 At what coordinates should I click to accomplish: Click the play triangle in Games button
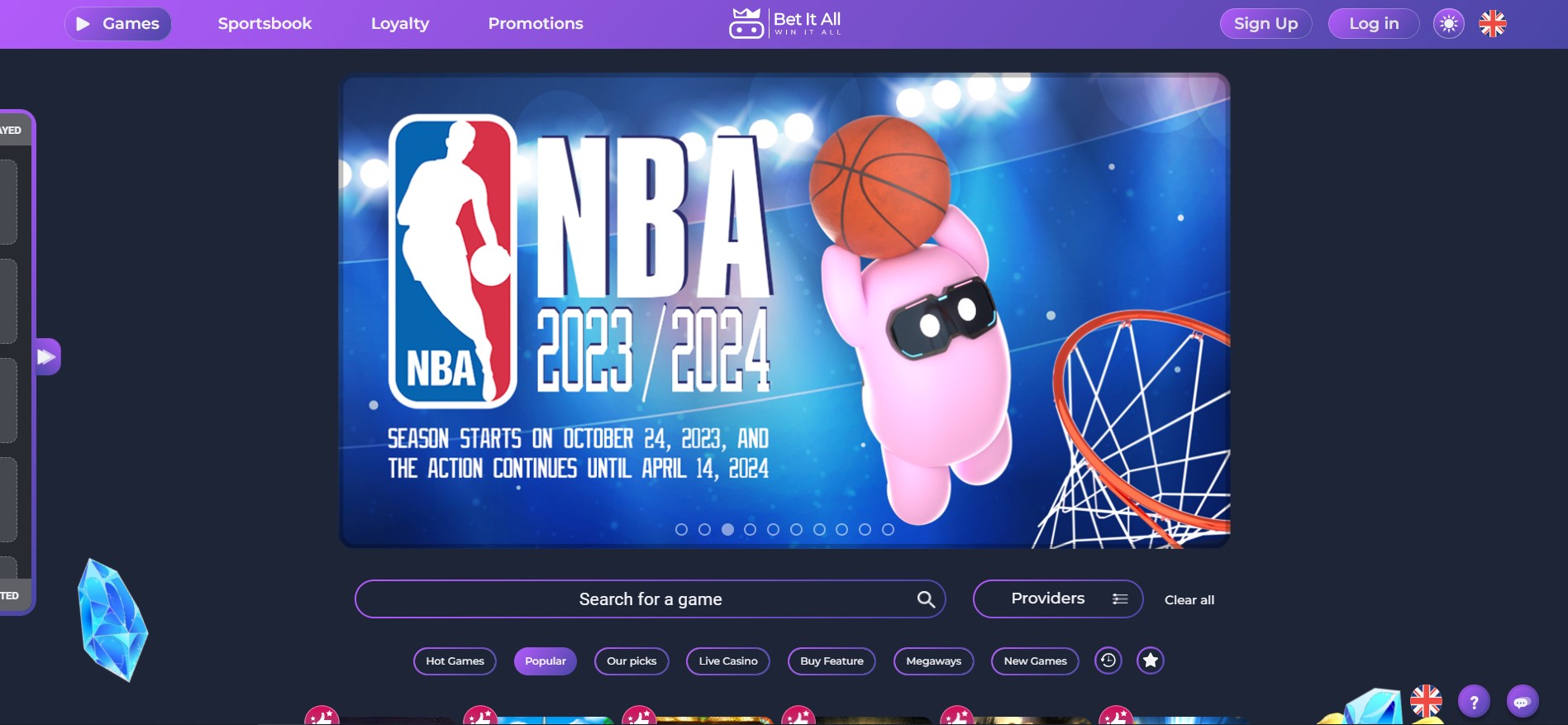83,24
